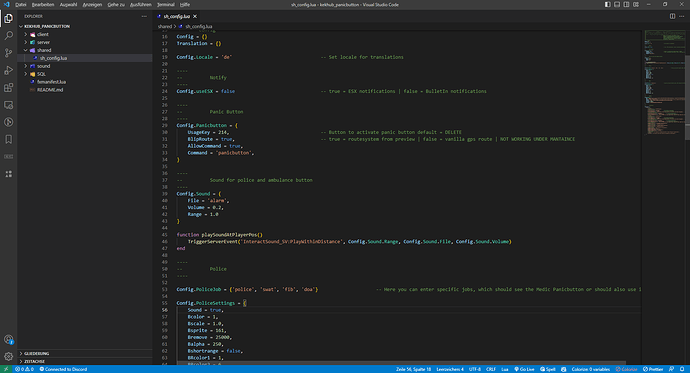Toggle the bottom panel layout button
Image resolution: width=690 pixels, height=373 pixels.
(617, 4)
